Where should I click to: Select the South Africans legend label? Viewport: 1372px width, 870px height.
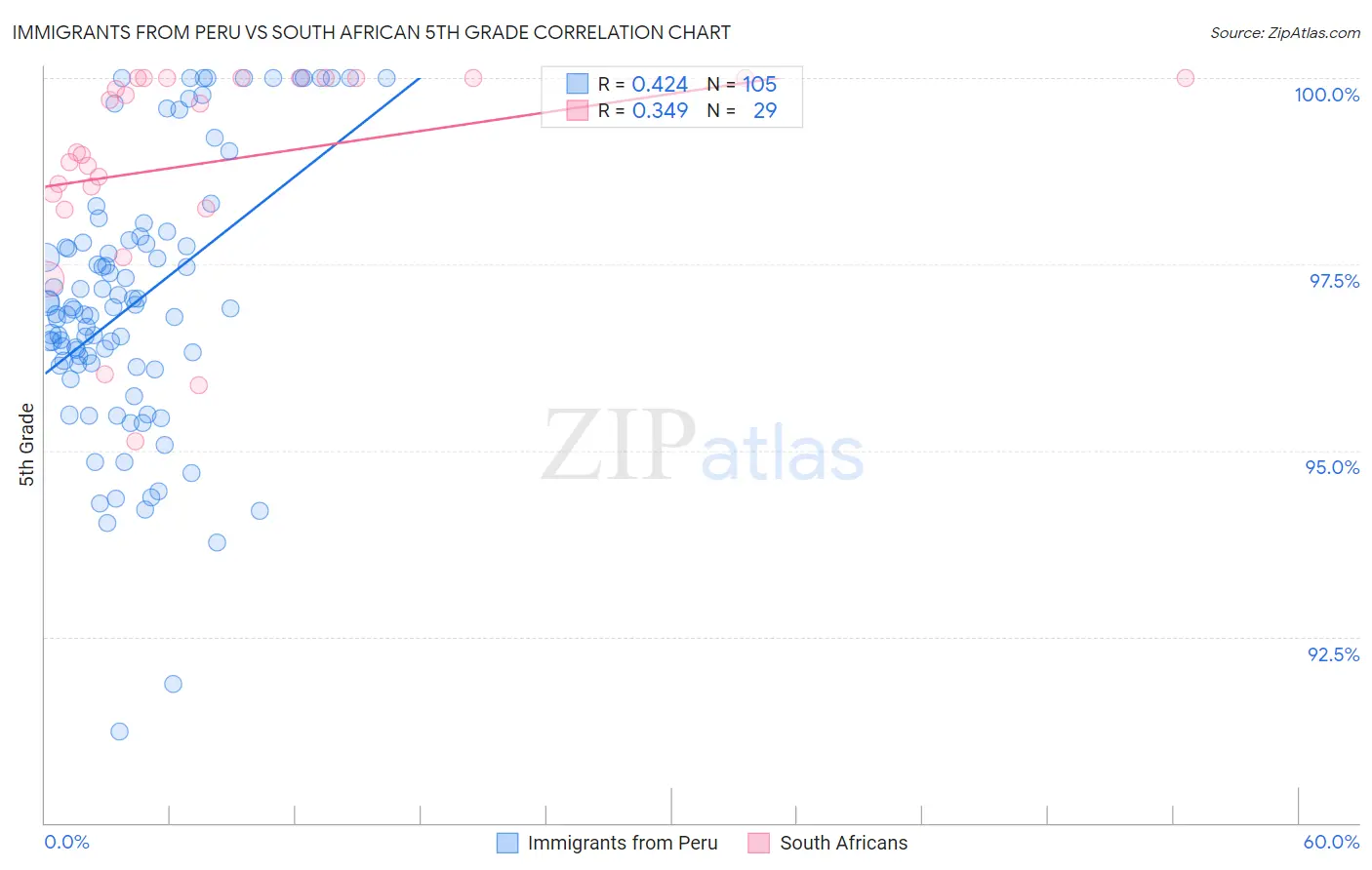point(844,843)
